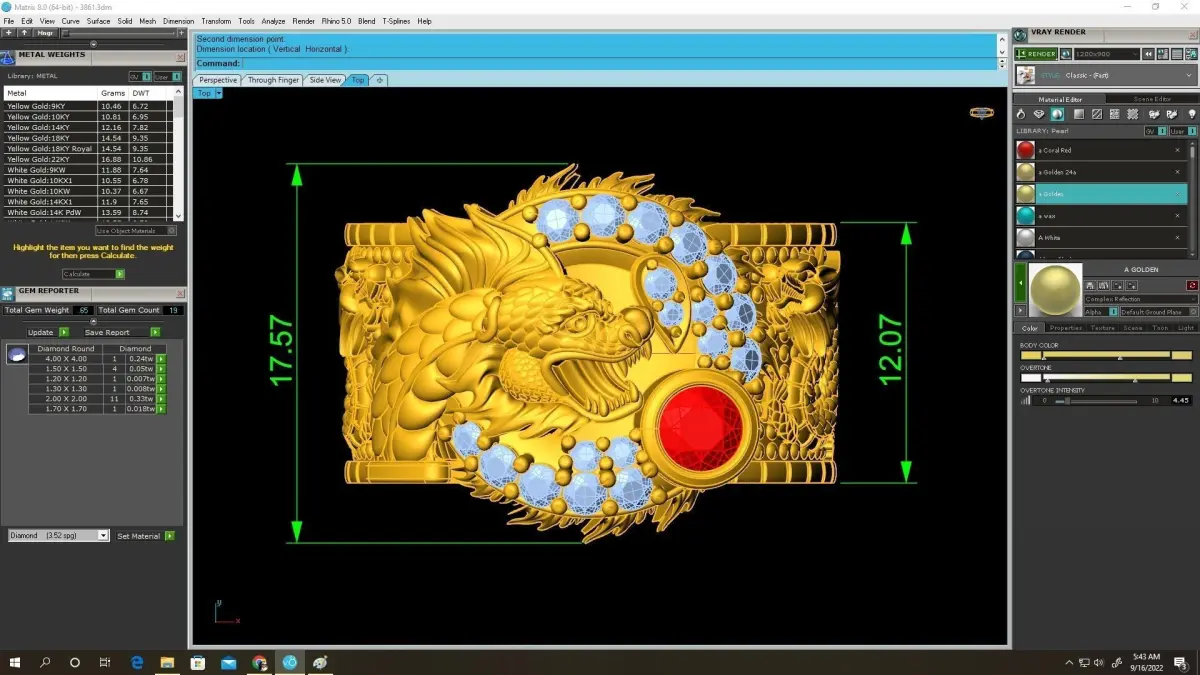Select the flame material category icon
The height and width of the screenshot is (675, 1200).
(1021, 115)
